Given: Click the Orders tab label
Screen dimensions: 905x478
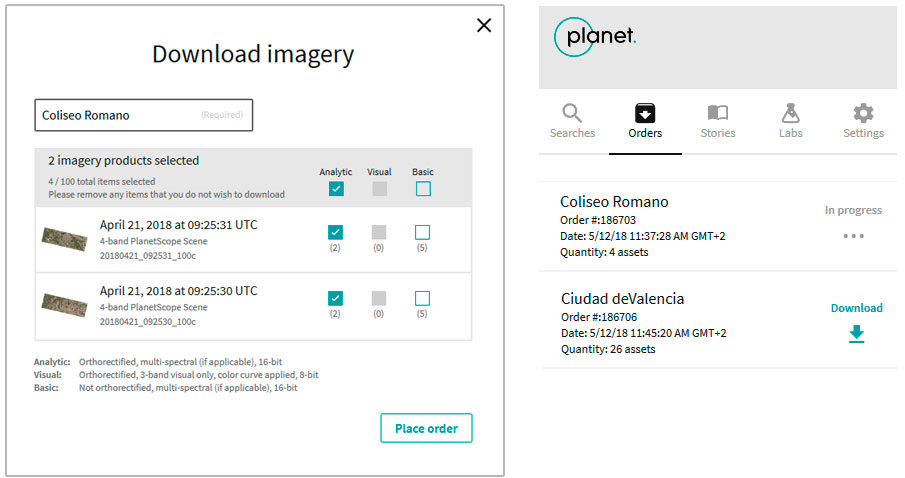Looking at the screenshot, I should click(x=645, y=133).
